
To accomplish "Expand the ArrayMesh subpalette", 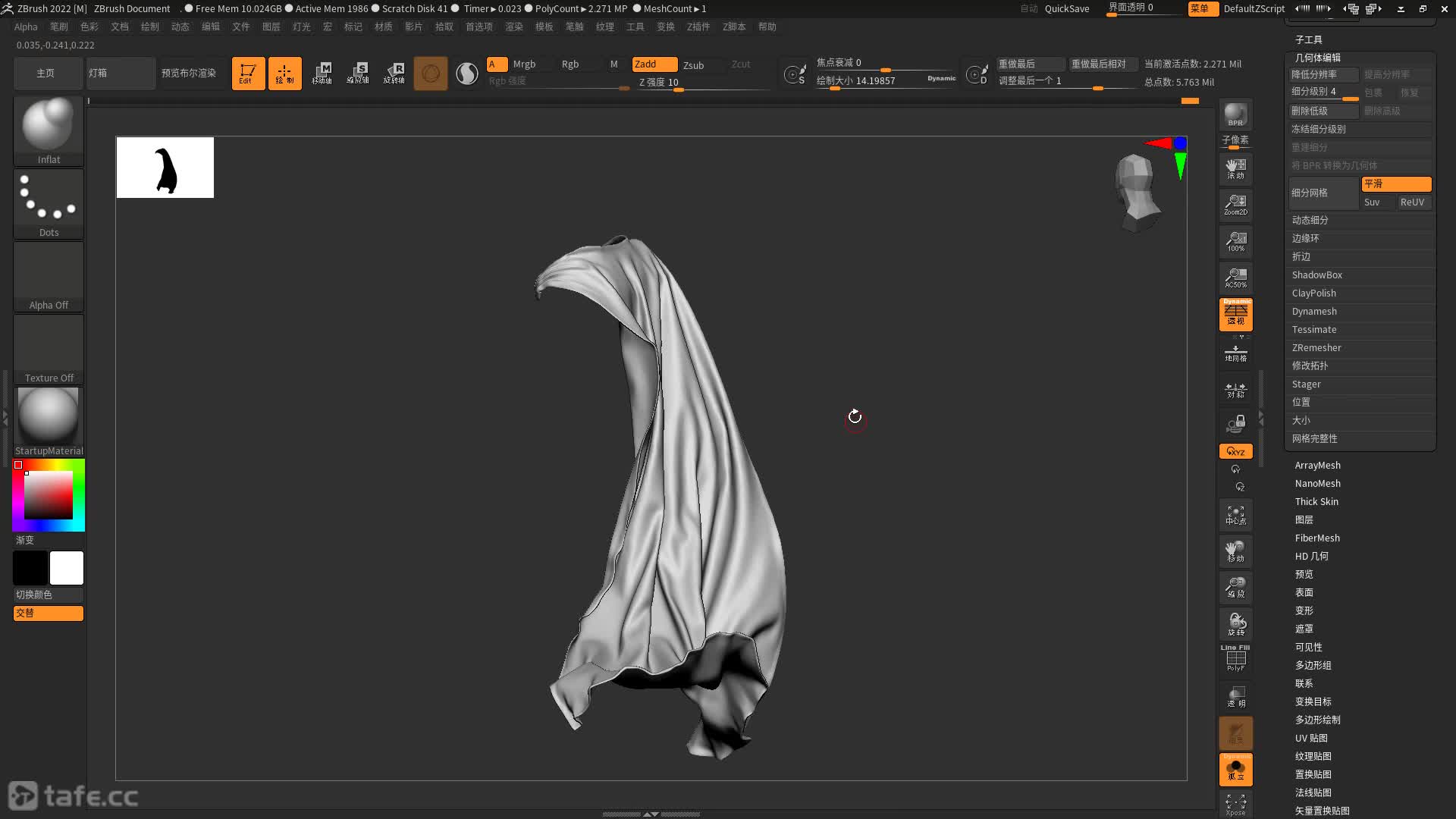I will [1317, 466].
